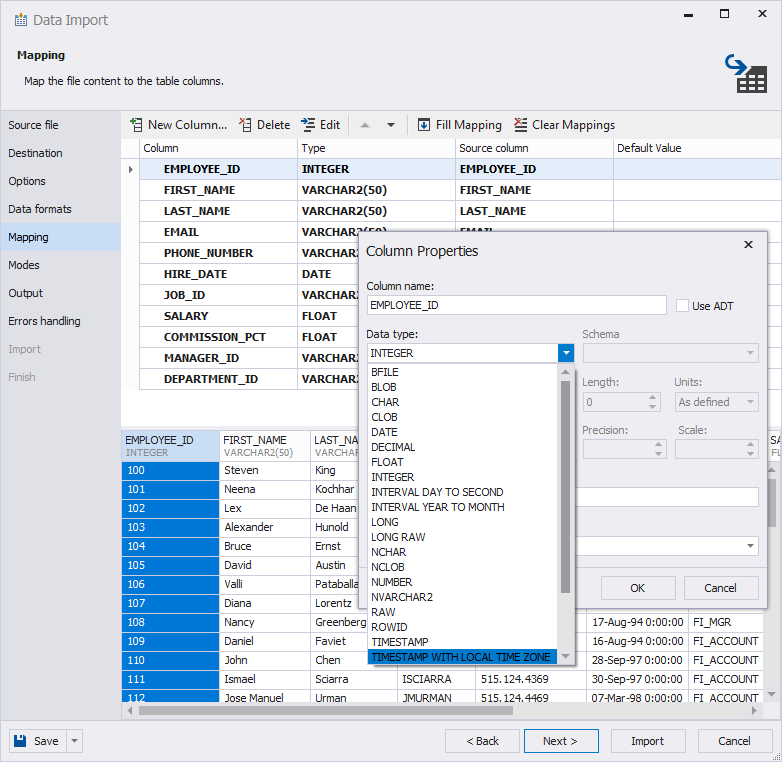Click the data type list scrollbar thumb
The image size is (782, 762).
coord(565,487)
